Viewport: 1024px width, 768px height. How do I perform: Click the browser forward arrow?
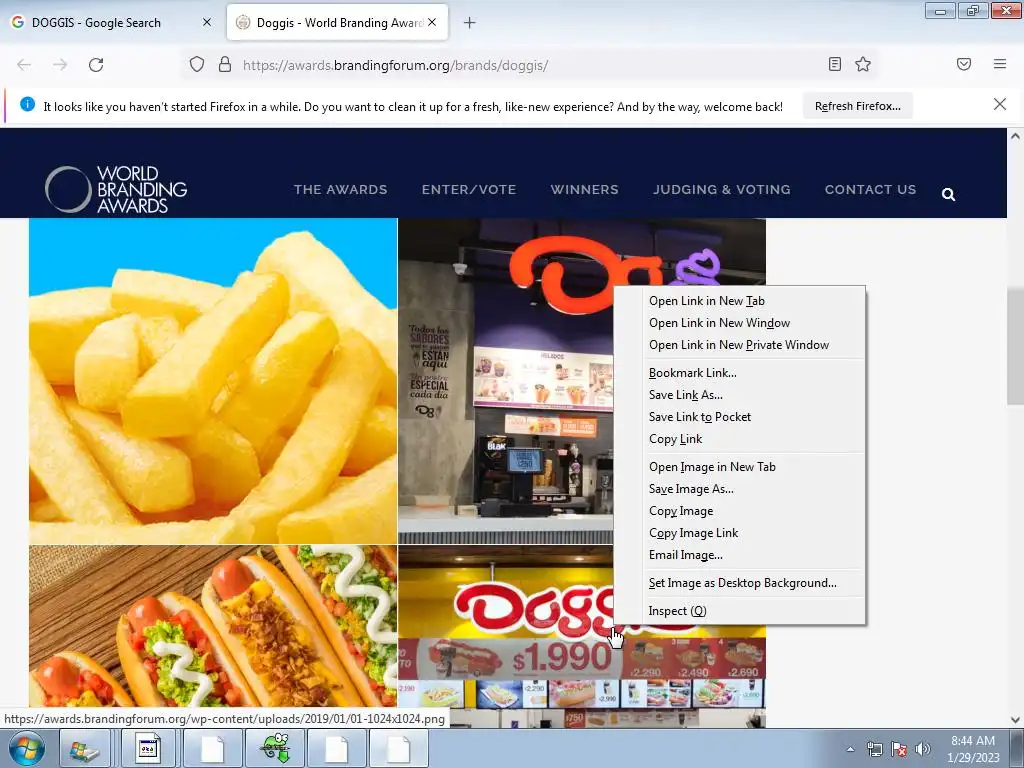[x=60, y=65]
